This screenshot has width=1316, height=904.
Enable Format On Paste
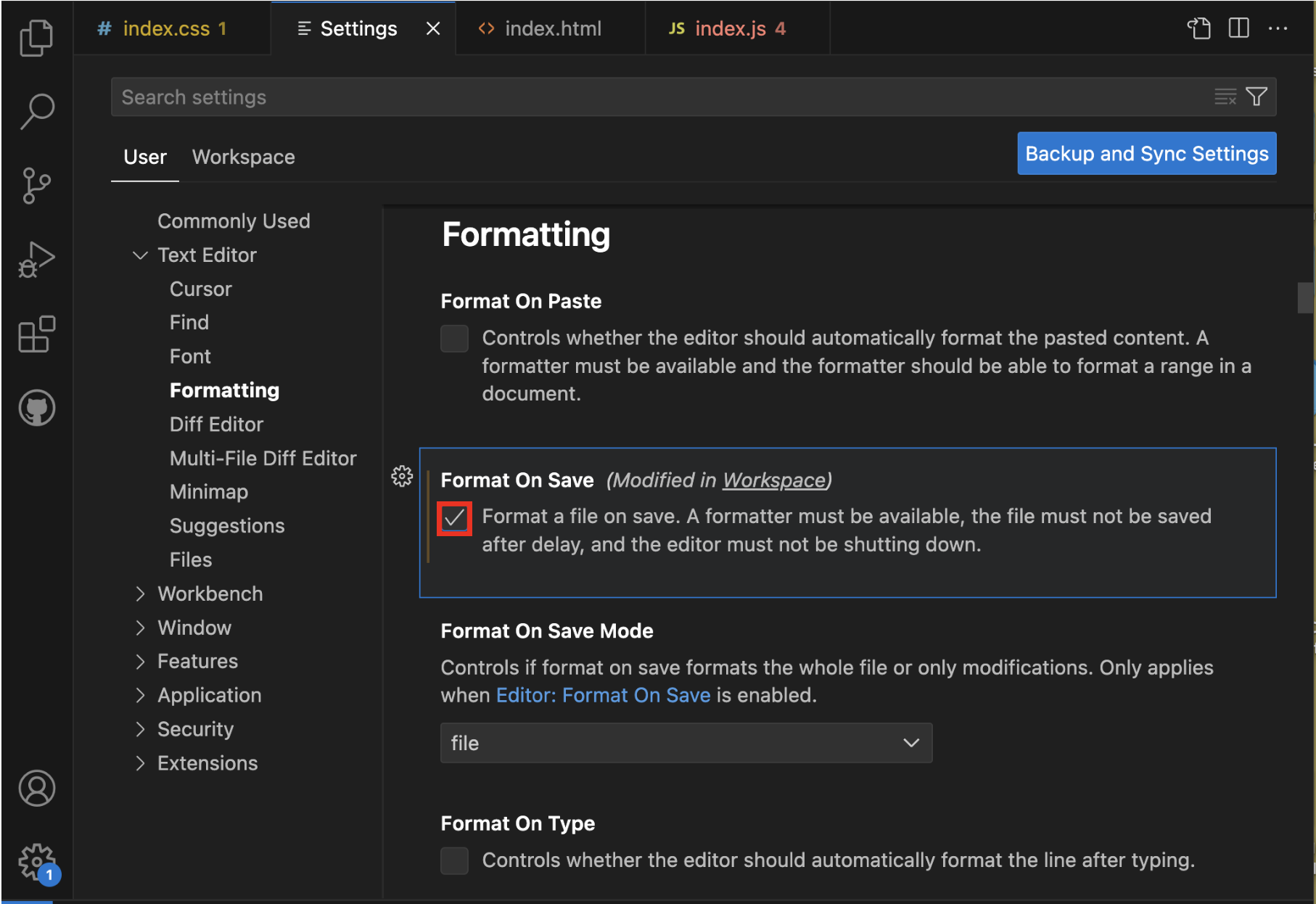tap(454, 338)
